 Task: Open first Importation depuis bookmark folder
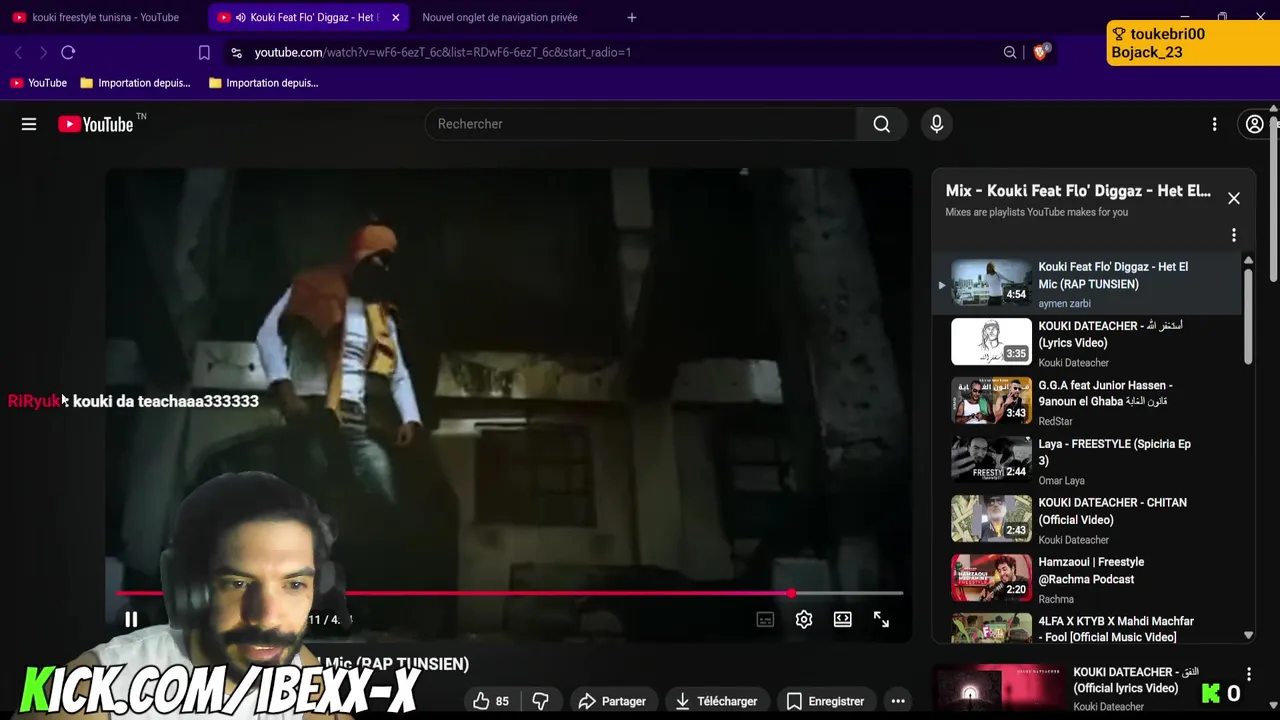135,83
